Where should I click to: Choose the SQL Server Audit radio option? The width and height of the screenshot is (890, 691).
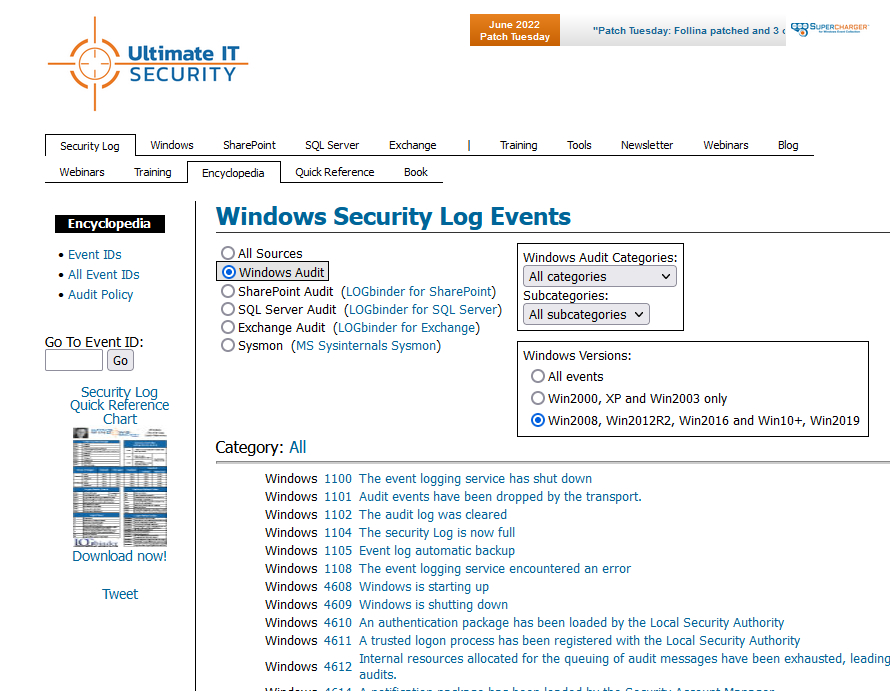(x=228, y=309)
